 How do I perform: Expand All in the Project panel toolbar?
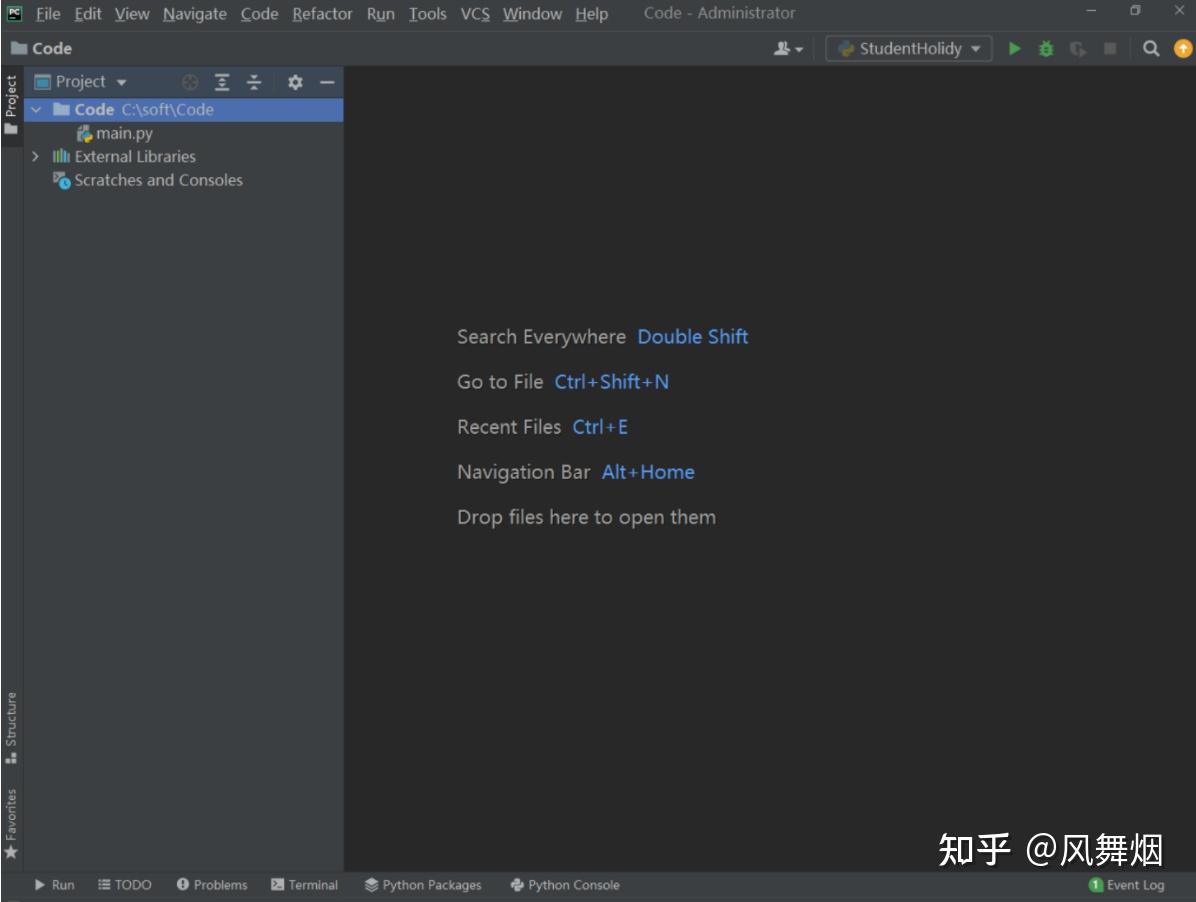[x=222, y=82]
